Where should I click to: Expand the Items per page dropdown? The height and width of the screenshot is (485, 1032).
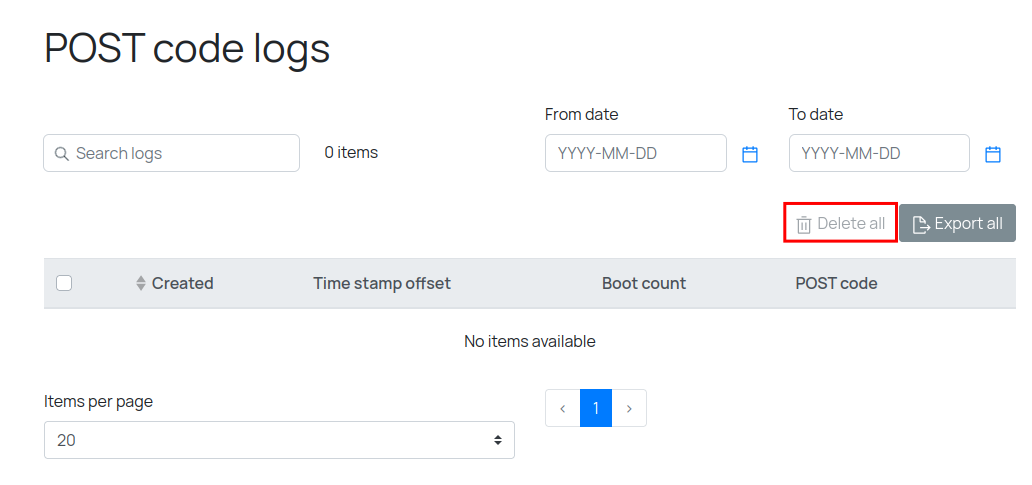(x=279, y=440)
